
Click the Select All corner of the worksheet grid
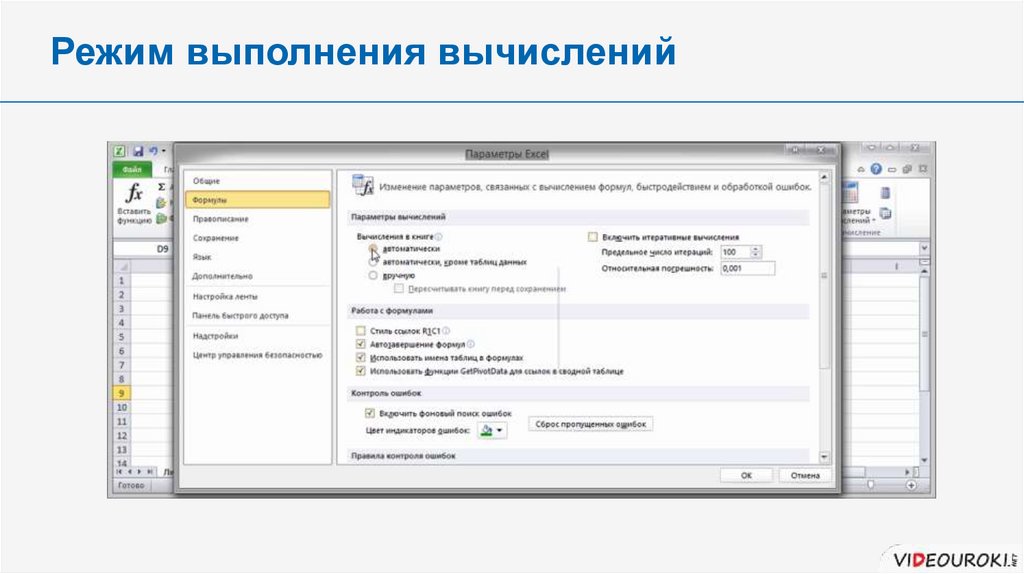pos(122,267)
